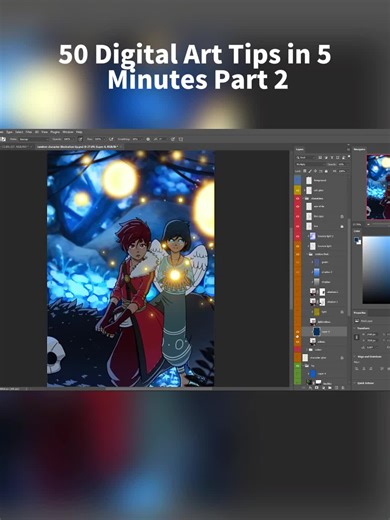
Task: Open the layer blend mode dropdown
Action: pos(310,164)
